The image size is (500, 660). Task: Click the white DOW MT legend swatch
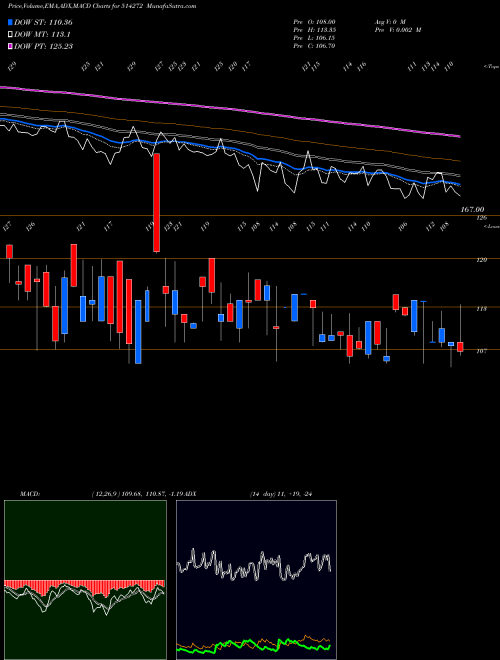[x=10, y=35]
